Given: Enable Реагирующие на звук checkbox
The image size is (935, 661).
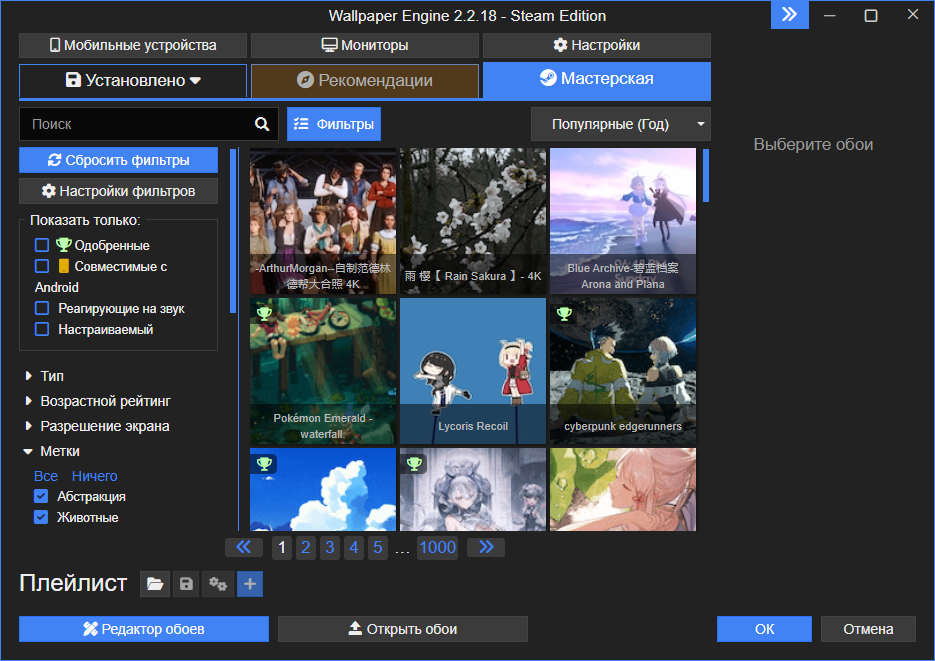Looking at the screenshot, I should pyautogui.click(x=42, y=308).
